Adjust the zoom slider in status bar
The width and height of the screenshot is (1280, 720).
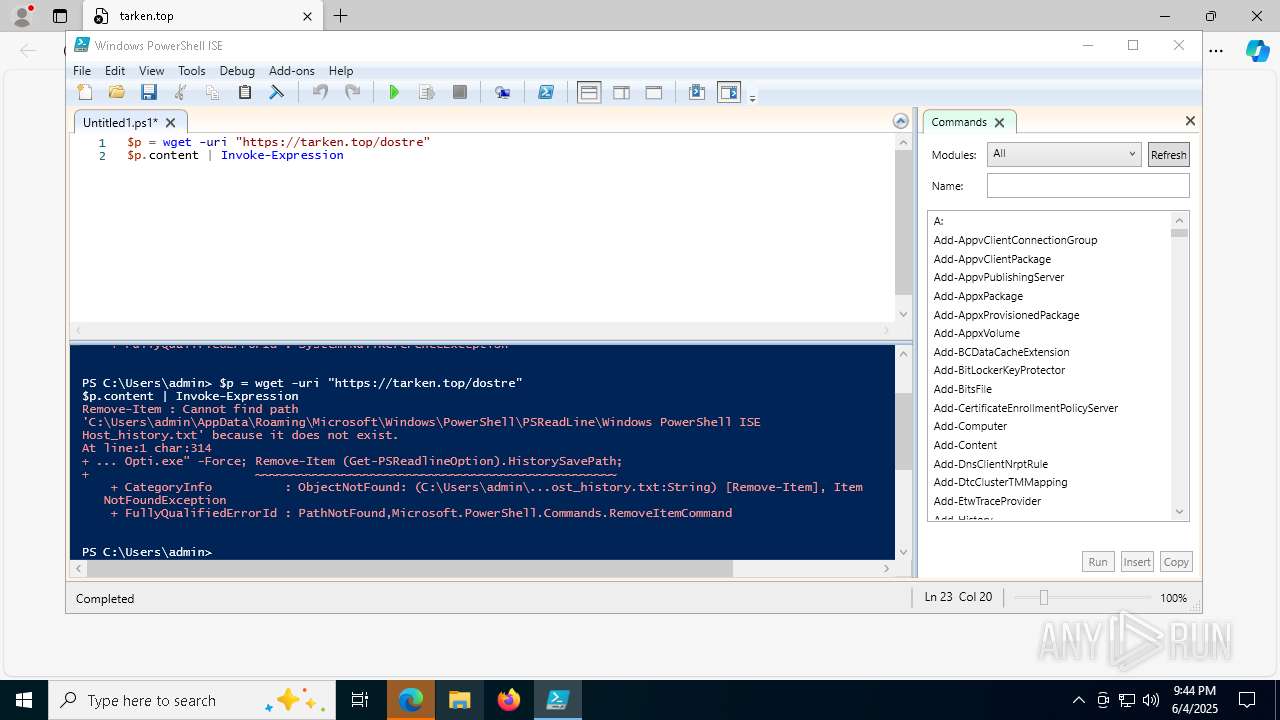tap(1043, 597)
